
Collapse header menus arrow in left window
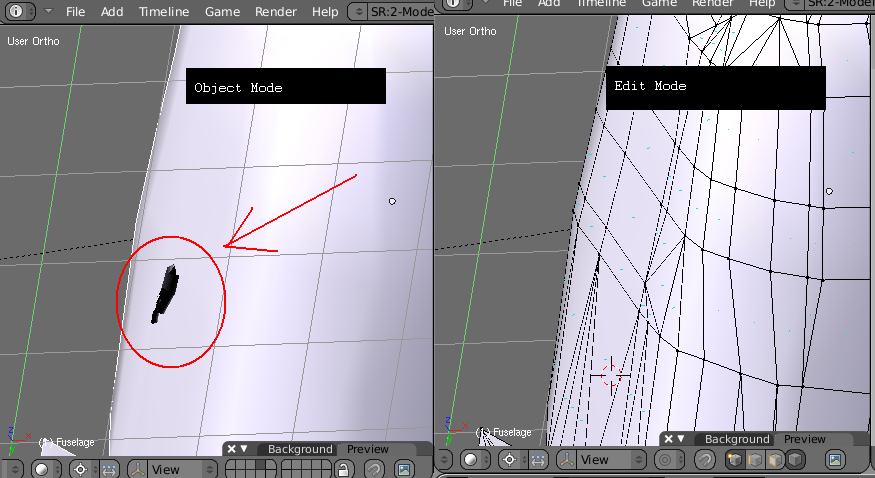click(49, 11)
